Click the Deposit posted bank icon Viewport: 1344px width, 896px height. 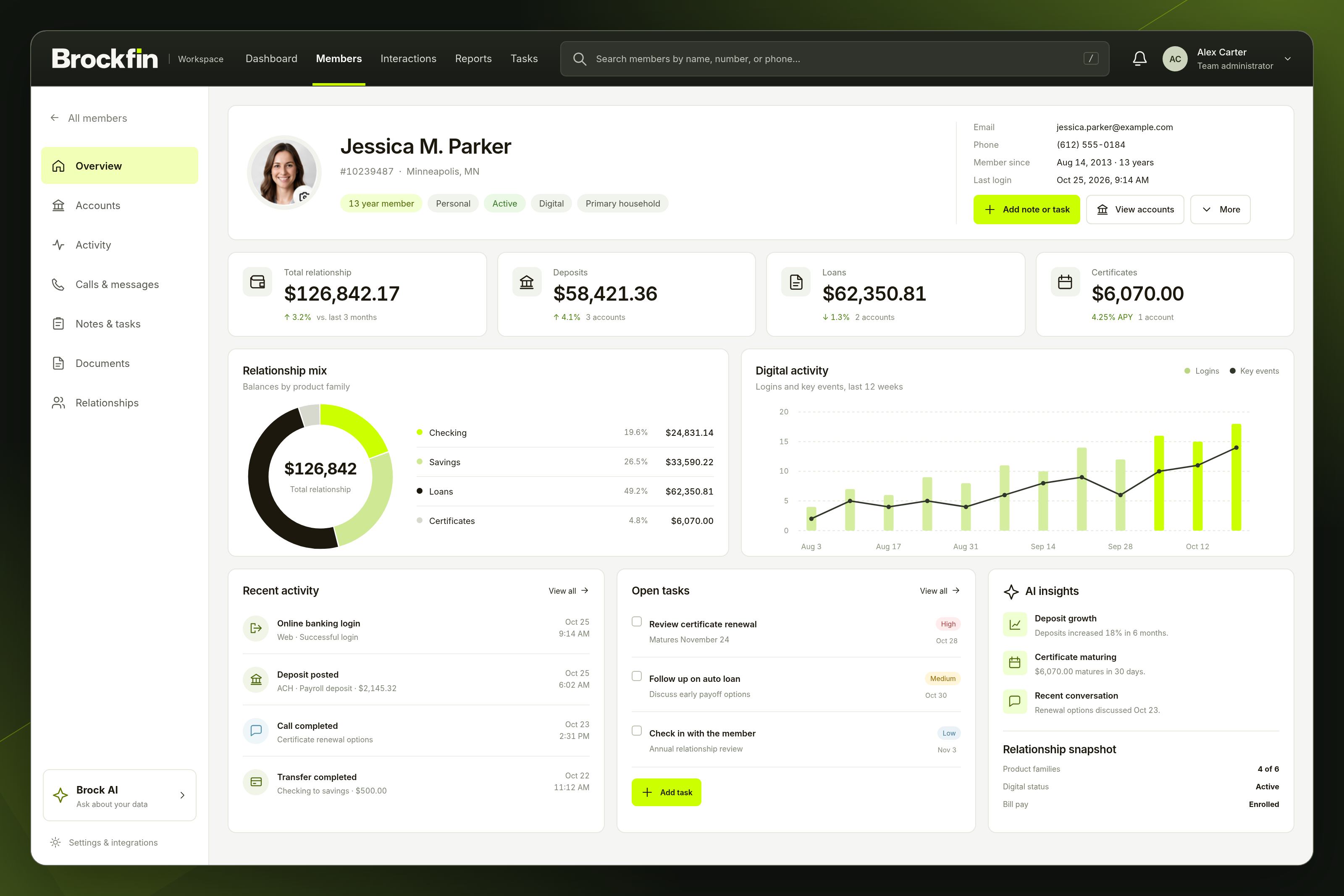pos(256,679)
